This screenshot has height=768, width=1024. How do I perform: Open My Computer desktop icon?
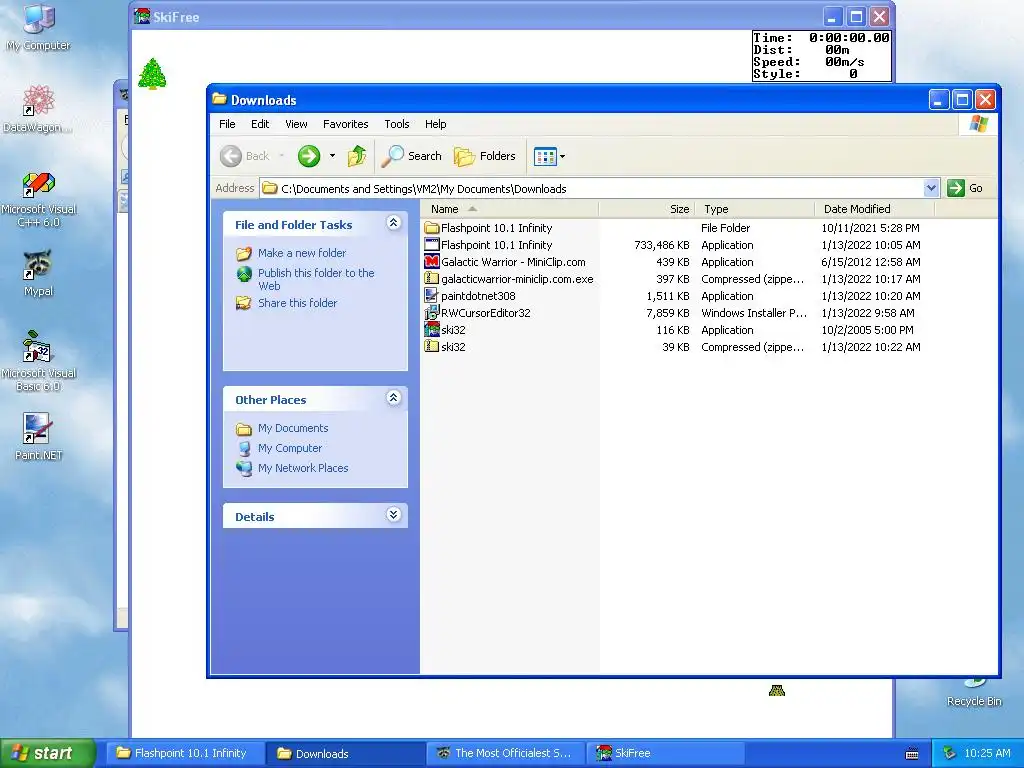(38, 26)
